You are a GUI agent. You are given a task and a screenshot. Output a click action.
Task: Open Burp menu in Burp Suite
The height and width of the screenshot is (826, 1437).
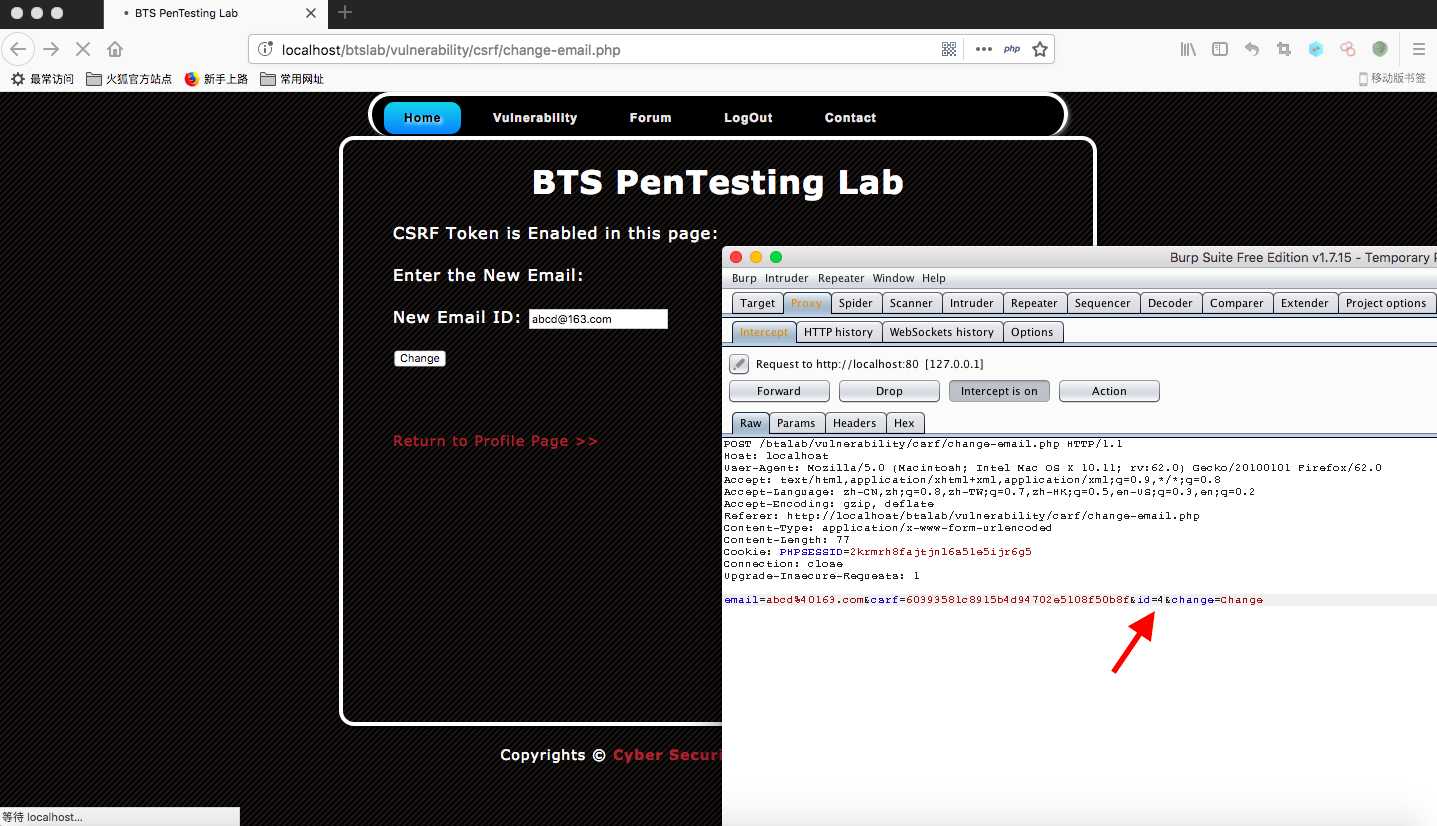[x=744, y=278]
